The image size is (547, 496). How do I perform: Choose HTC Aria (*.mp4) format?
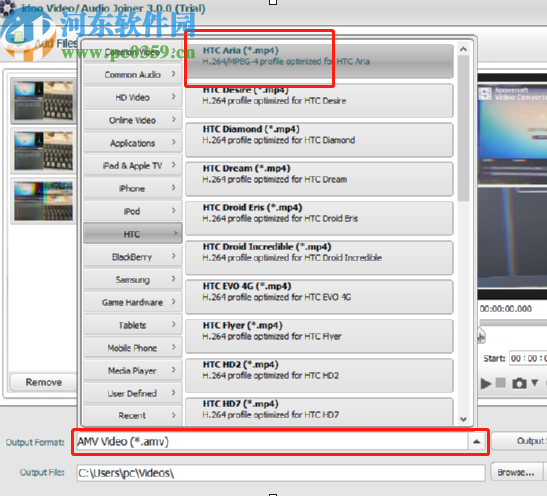tap(319, 61)
